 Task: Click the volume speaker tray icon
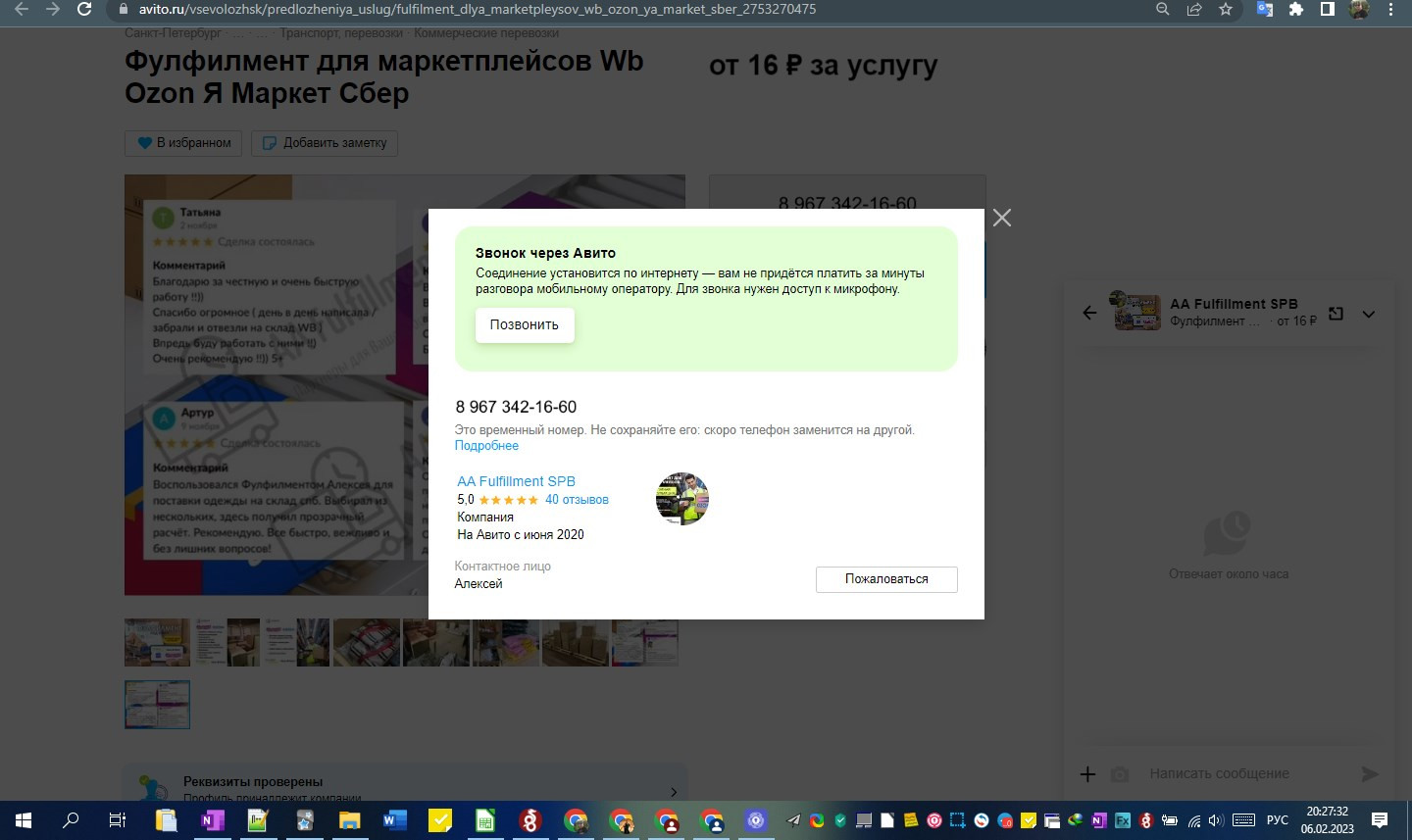[1216, 820]
